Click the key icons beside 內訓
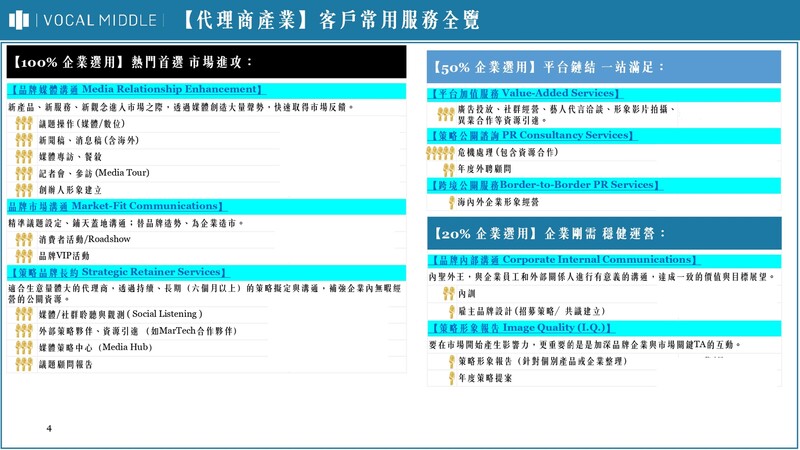800x450 pixels. click(447, 294)
